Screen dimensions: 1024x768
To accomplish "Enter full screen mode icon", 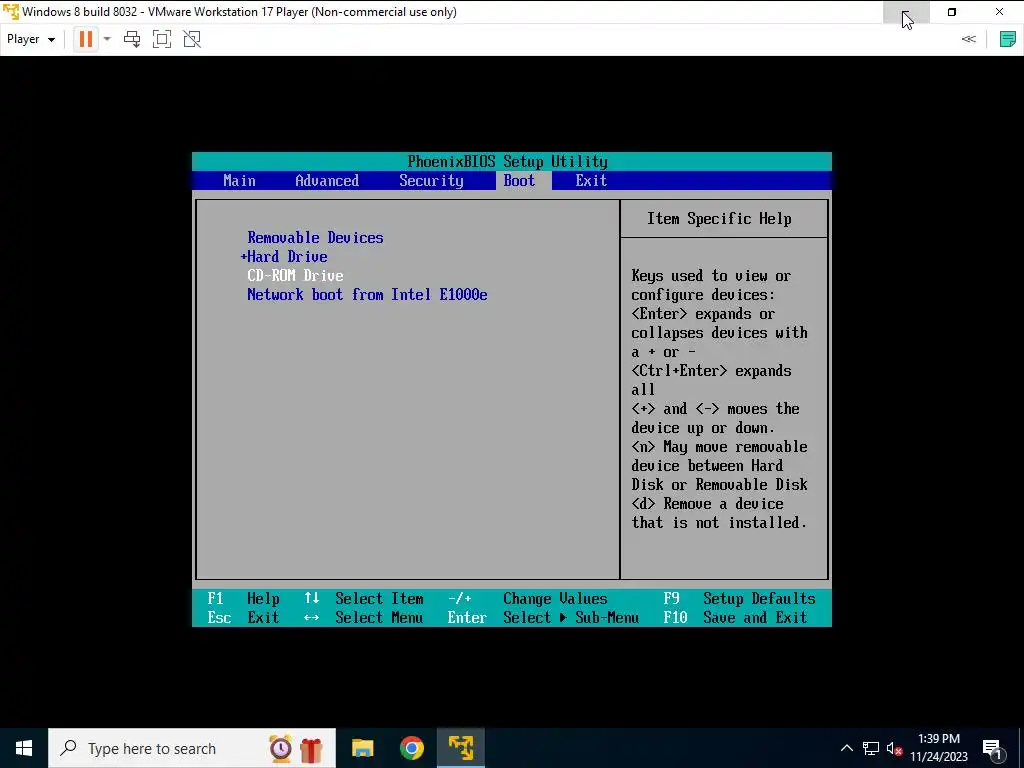I will click(x=162, y=39).
